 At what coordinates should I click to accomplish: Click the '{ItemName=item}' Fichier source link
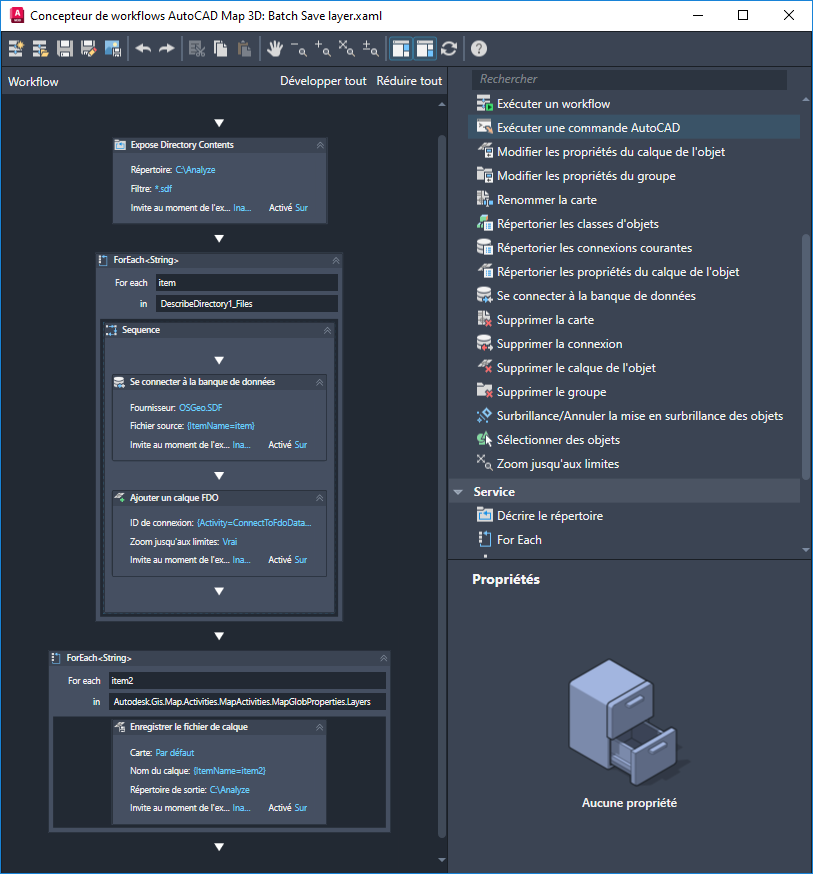pyautogui.click(x=221, y=426)
